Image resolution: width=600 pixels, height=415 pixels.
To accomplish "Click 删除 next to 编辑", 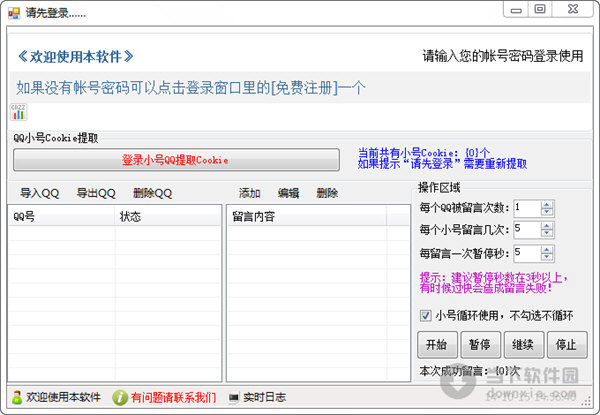I will pyautogui.click(x=327, y=193).
